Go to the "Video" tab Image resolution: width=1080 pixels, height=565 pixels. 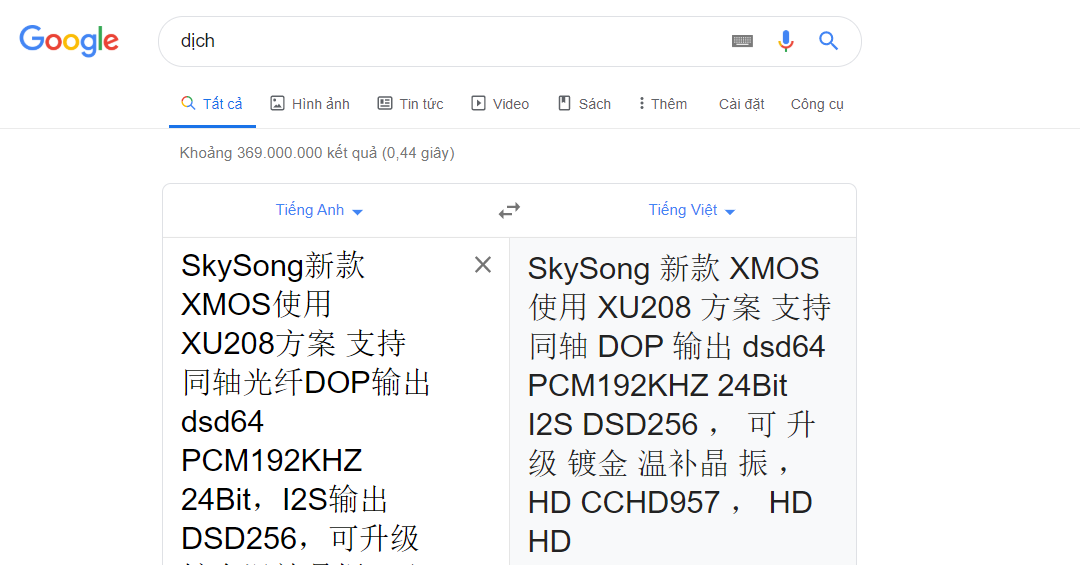pos(500,104)
